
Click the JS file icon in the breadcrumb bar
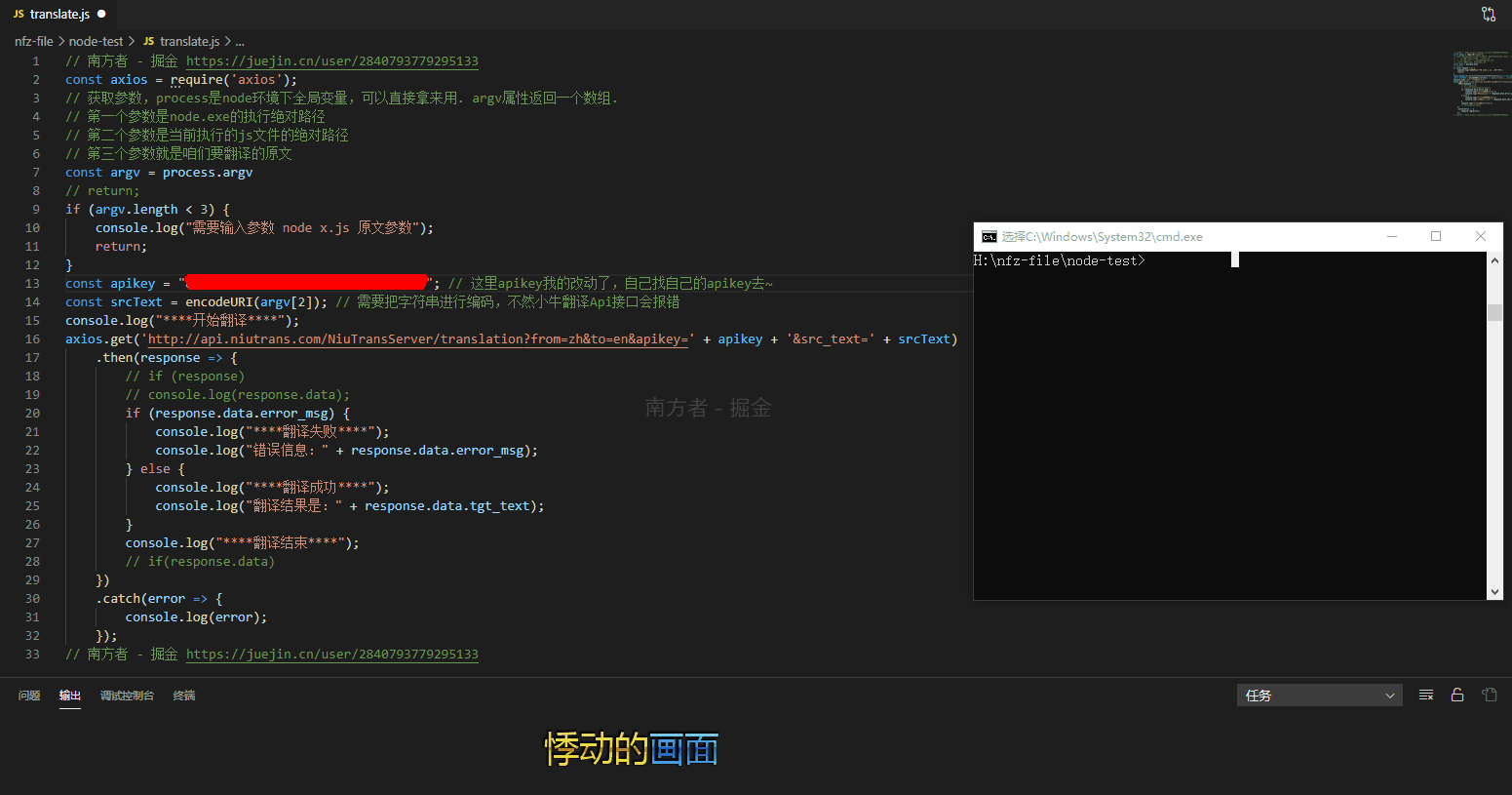click(x=148, y=41)
